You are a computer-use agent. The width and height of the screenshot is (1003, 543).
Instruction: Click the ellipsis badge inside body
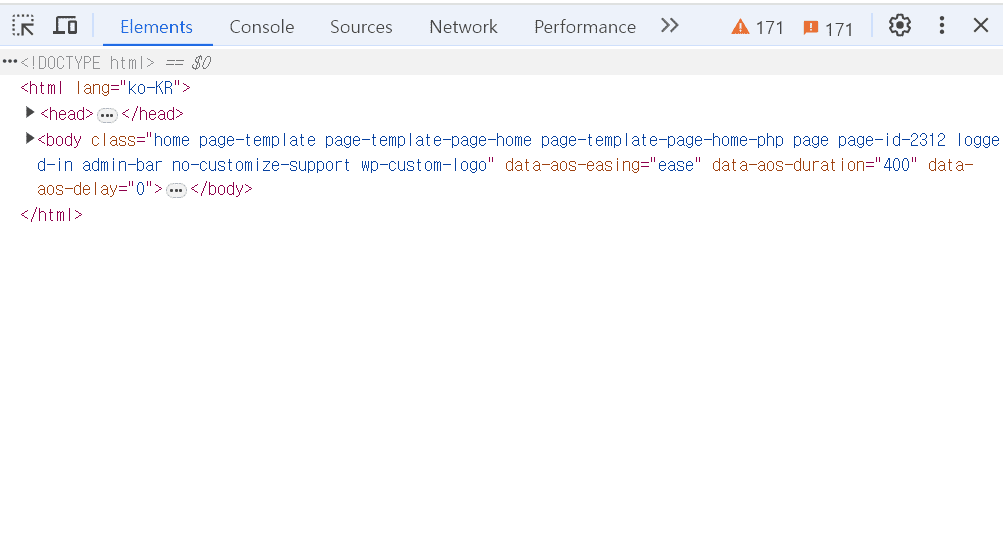pos(176,191)
